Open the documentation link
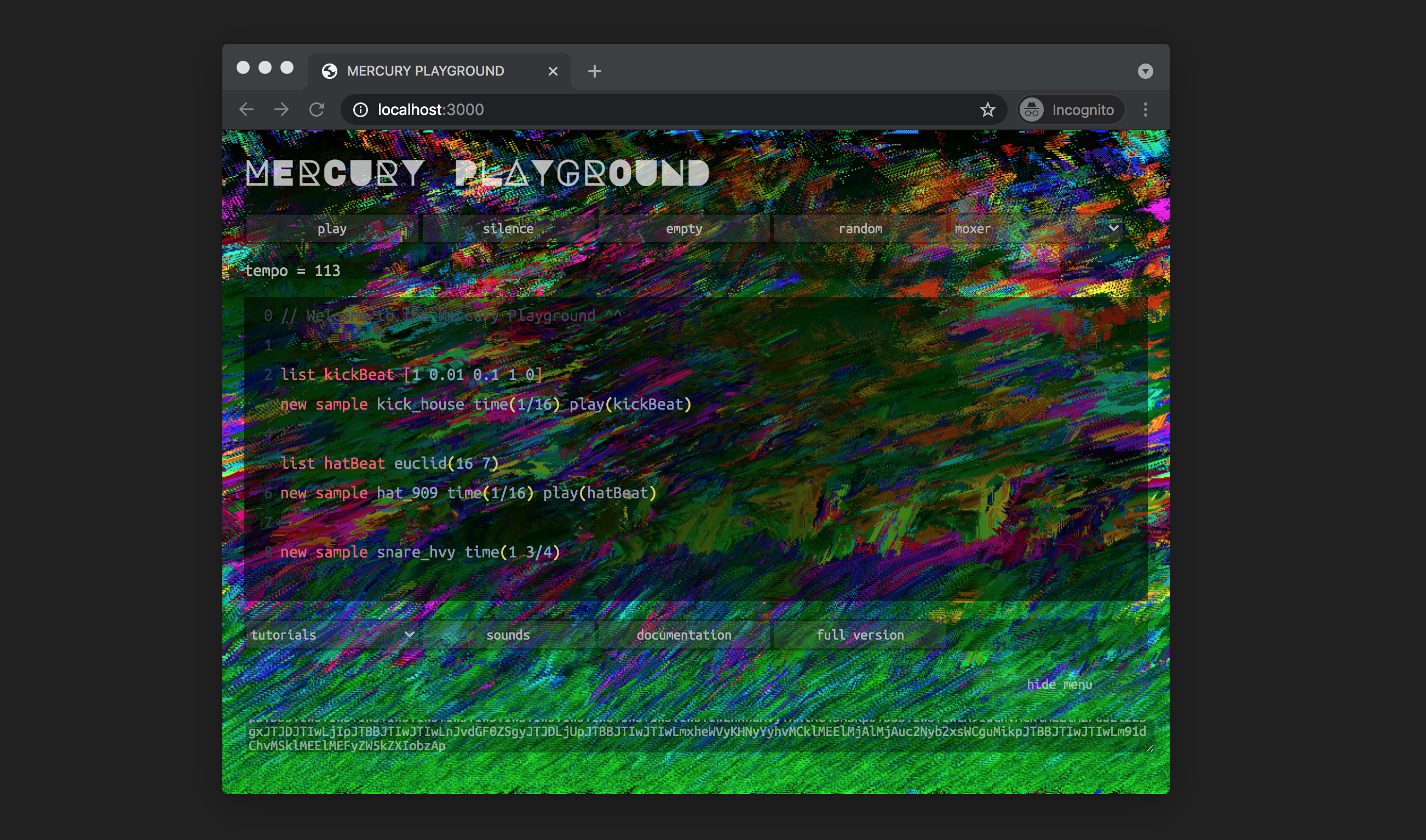The height and width of the screenshot is (840, 1426). click(684, 635)
